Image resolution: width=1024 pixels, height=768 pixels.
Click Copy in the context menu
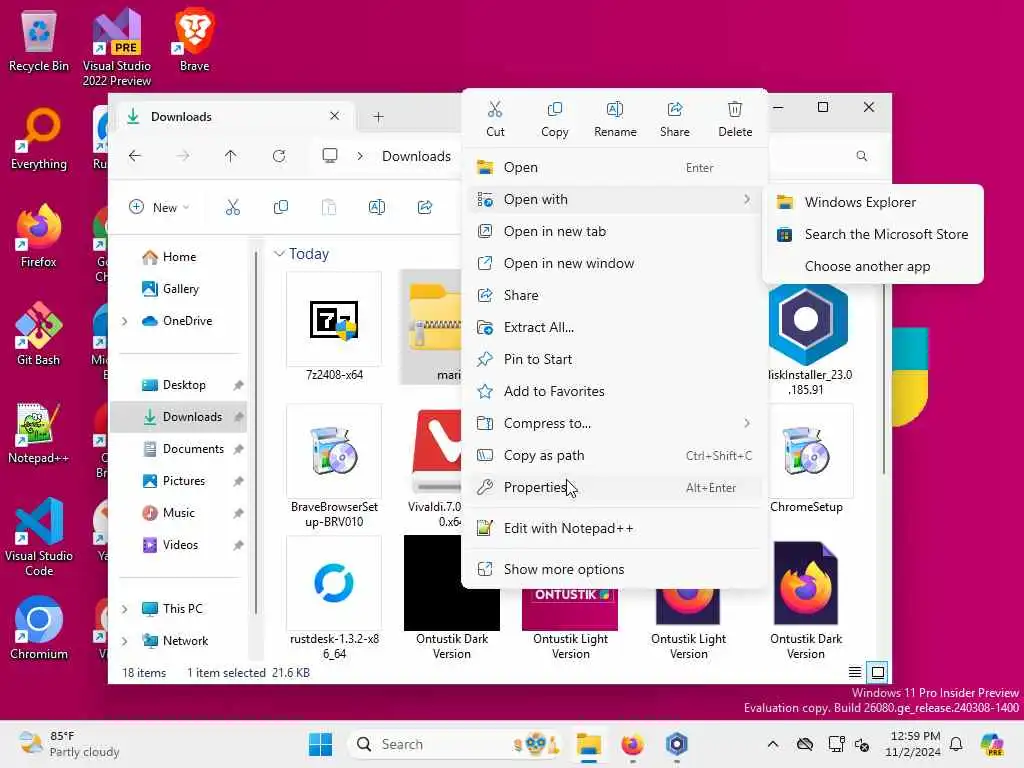click(x=554, y=119)
